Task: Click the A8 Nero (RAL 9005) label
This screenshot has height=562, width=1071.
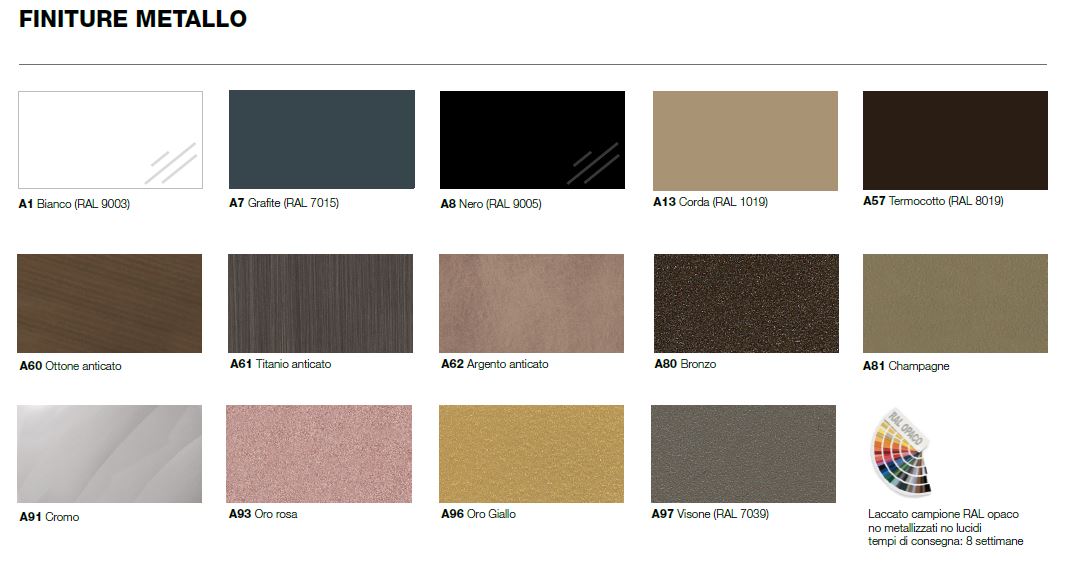Action: click(491, 204)
